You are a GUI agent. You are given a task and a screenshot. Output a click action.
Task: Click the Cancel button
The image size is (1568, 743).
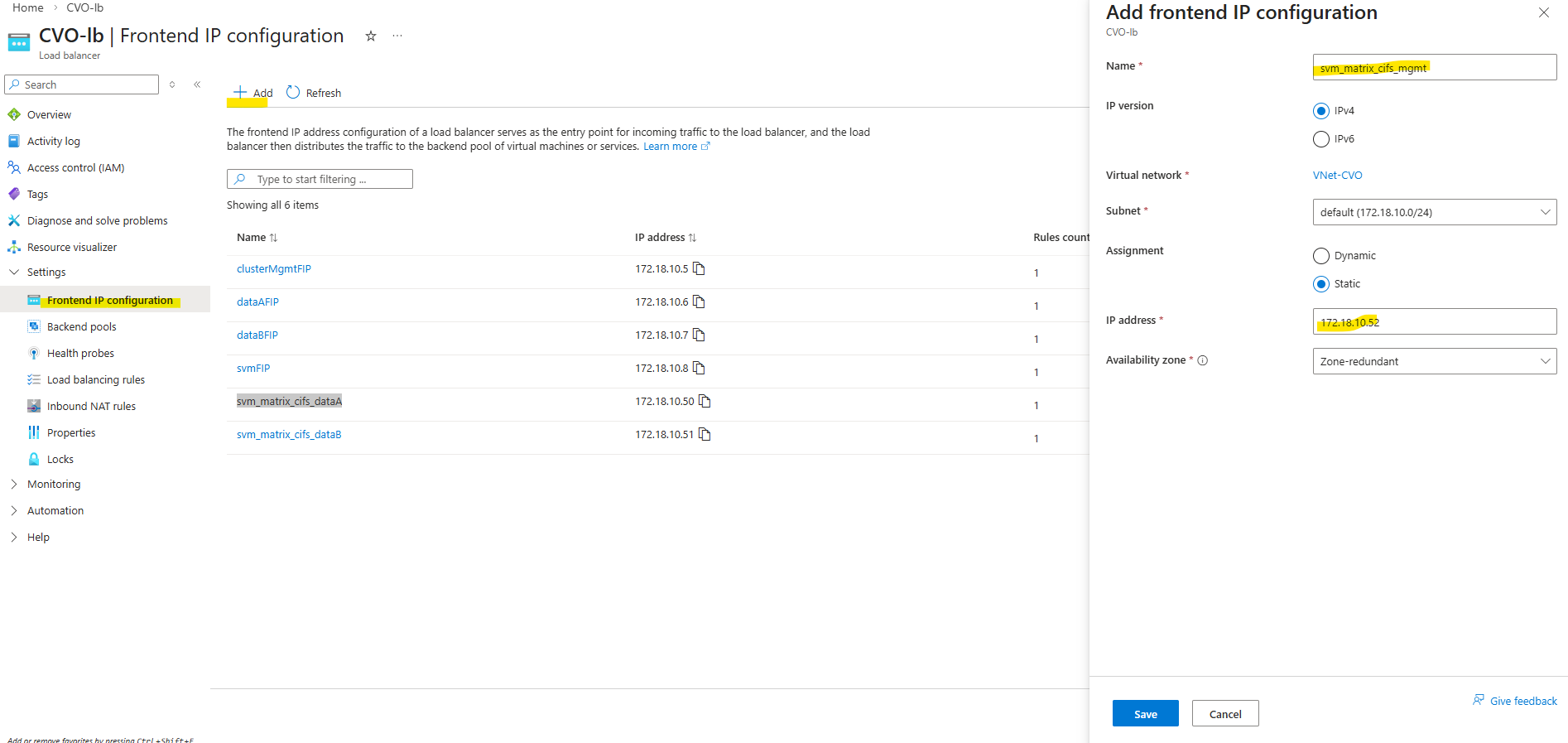point(1225,713)
